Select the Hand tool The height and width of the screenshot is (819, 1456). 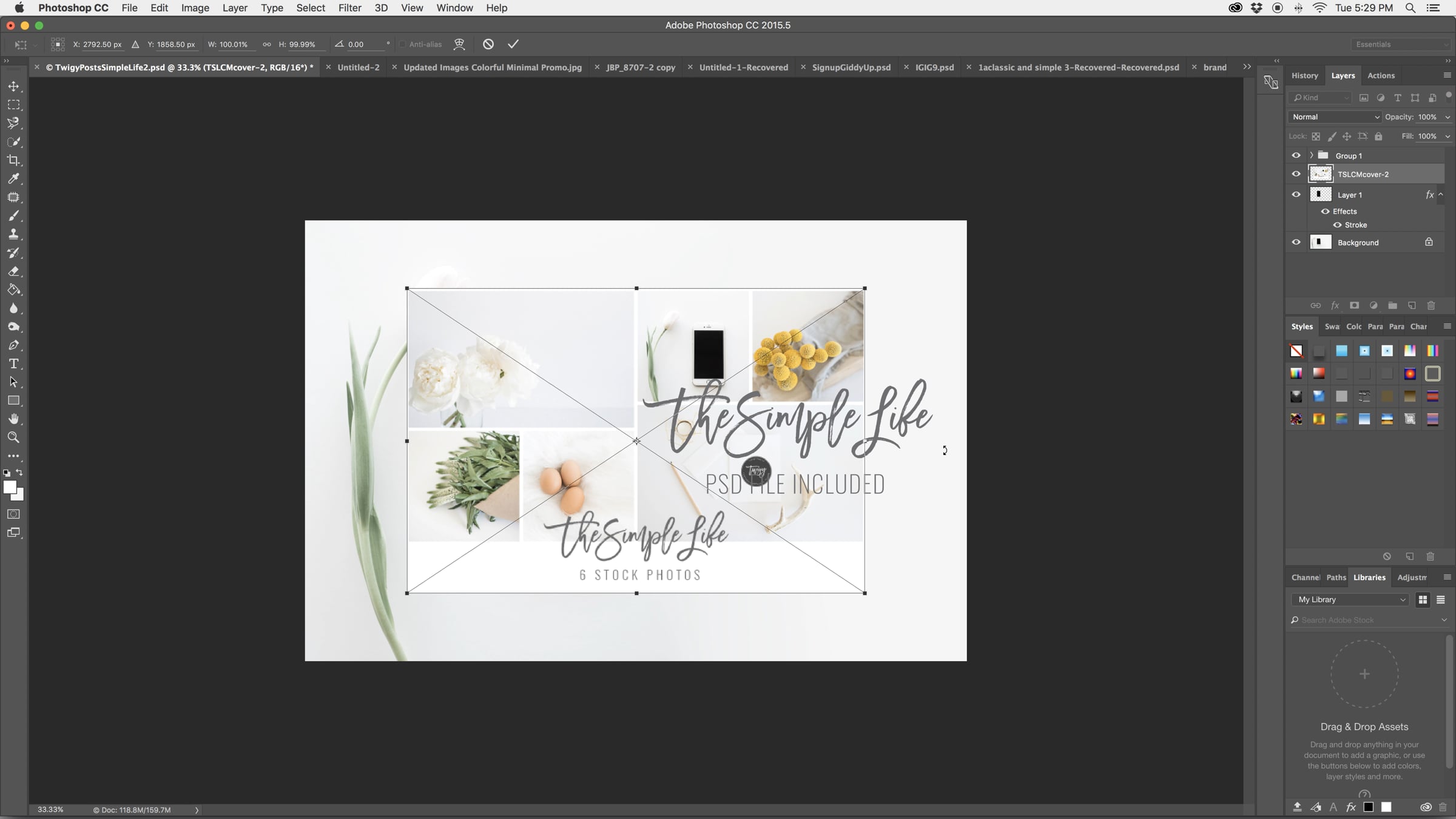(x=13, y=419)
